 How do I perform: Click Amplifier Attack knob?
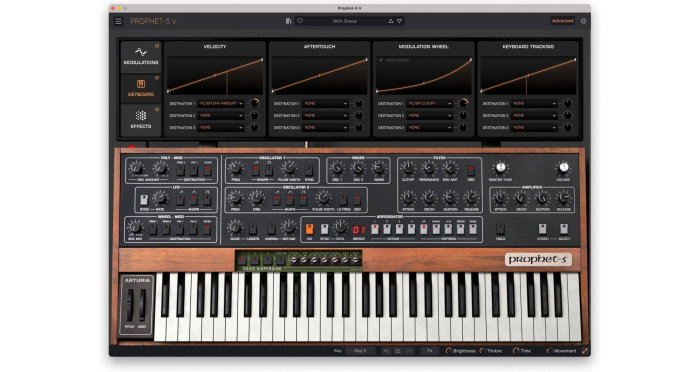tap(500, 197)
